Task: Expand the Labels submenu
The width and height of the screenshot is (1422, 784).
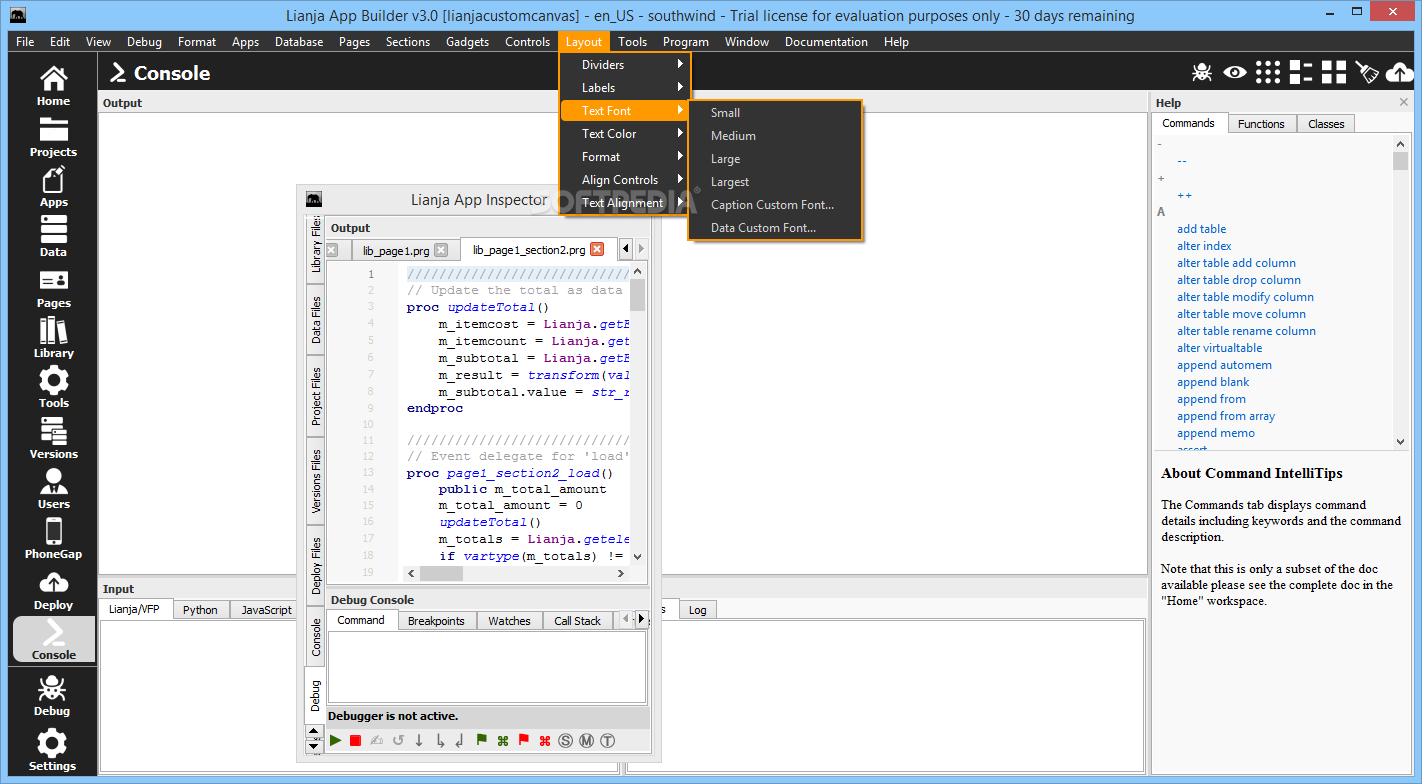Action: tap(625, 88)
